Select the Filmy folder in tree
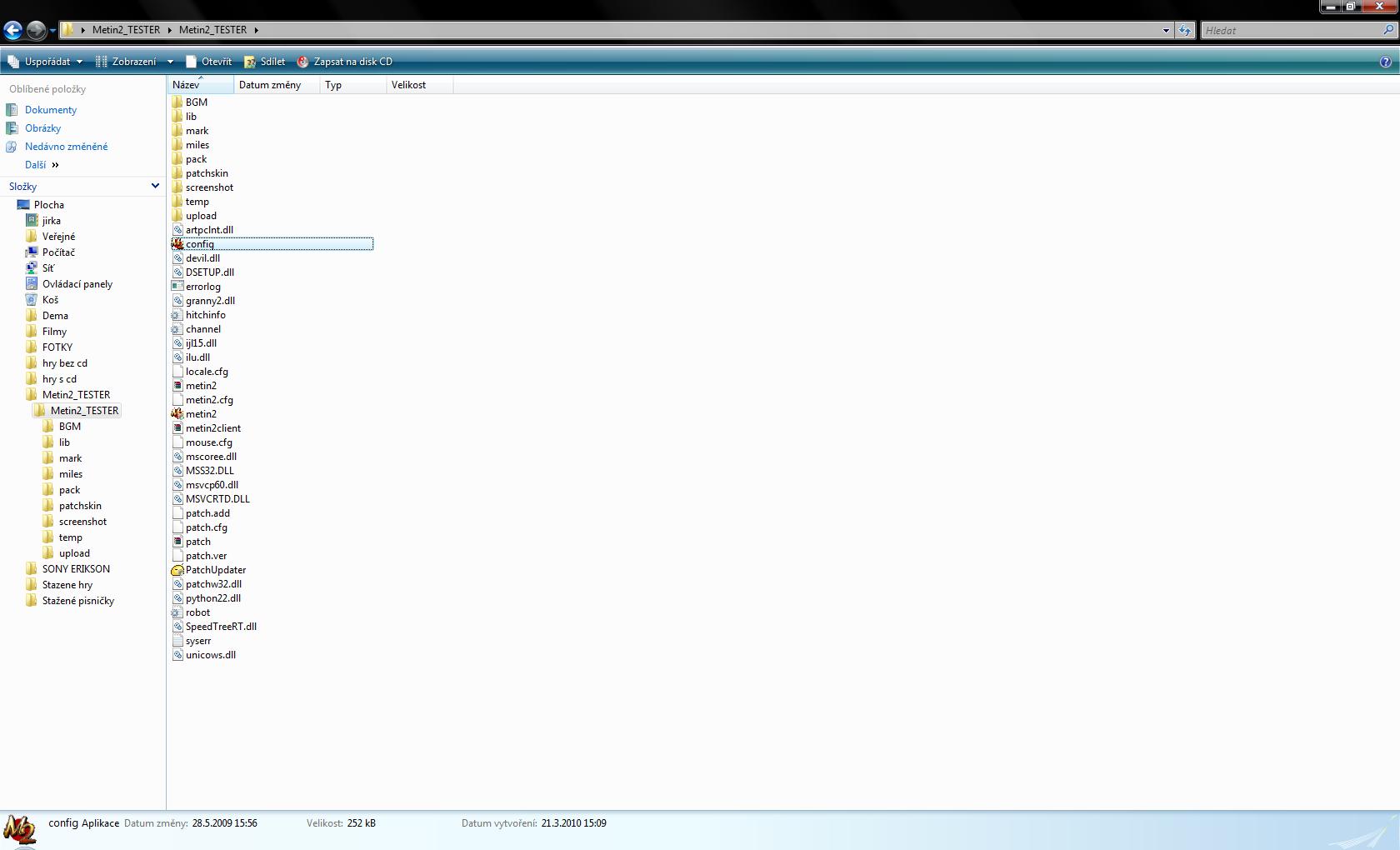 point(55,332)
